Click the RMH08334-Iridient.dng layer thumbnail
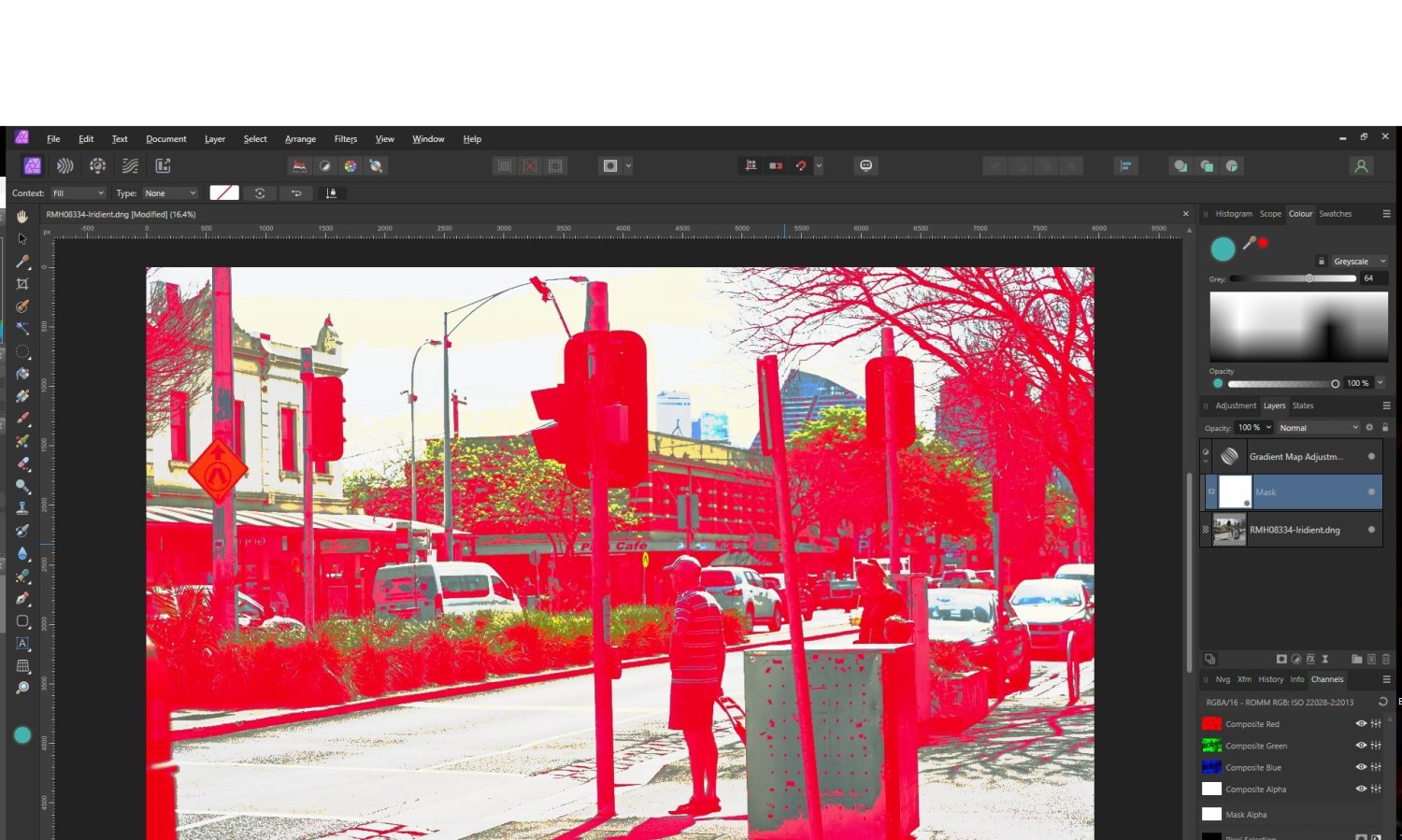1402x840 pixels. [x=1229, y=529]
